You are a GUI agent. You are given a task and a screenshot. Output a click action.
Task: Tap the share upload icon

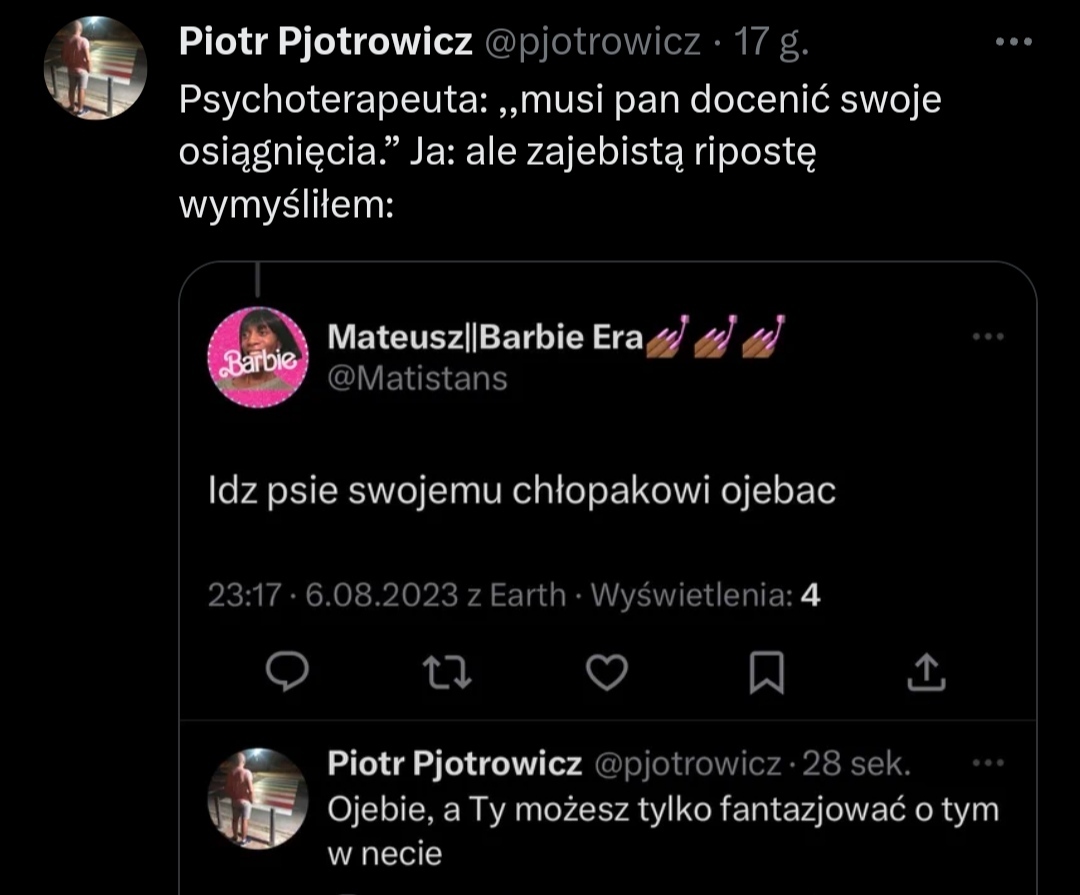925,674
